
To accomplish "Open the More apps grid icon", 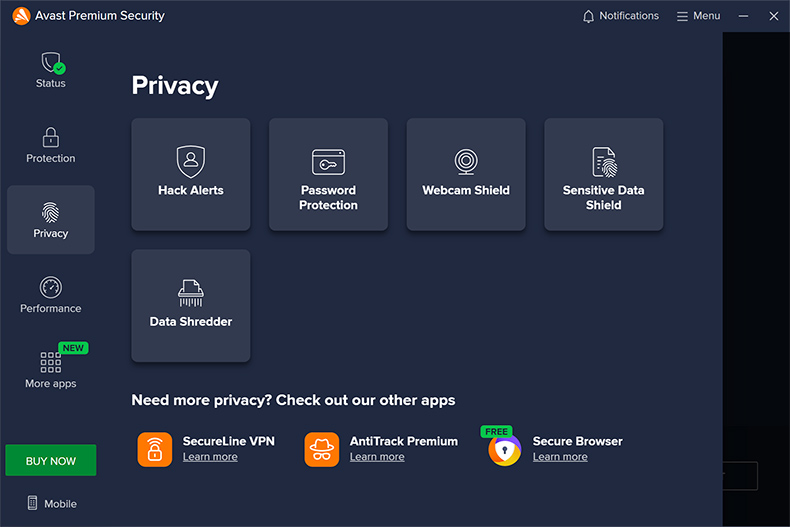I will tap(50, 362).
